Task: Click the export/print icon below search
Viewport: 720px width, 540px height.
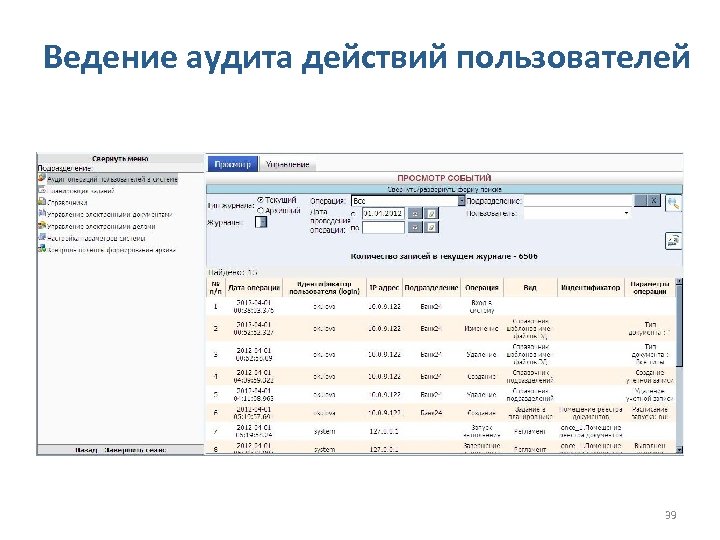Action: [x=673, y=241]
